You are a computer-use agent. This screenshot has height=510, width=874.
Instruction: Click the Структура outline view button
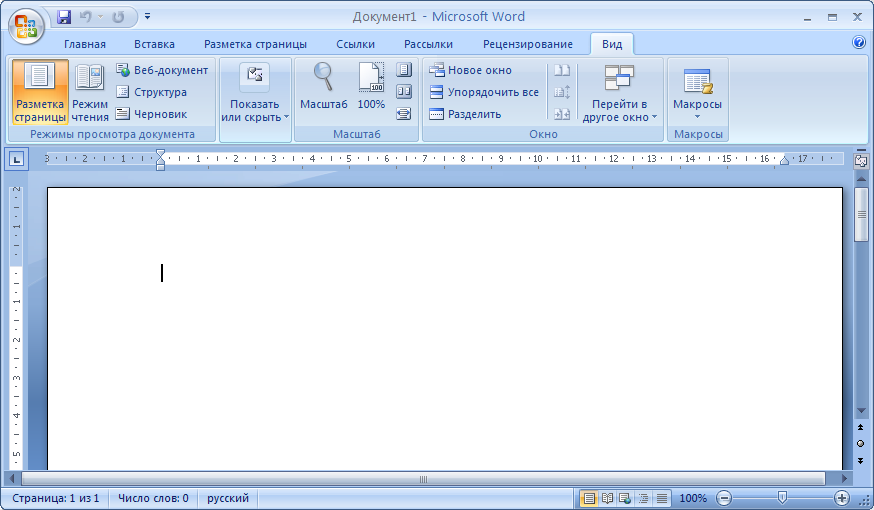click(151, 92)
